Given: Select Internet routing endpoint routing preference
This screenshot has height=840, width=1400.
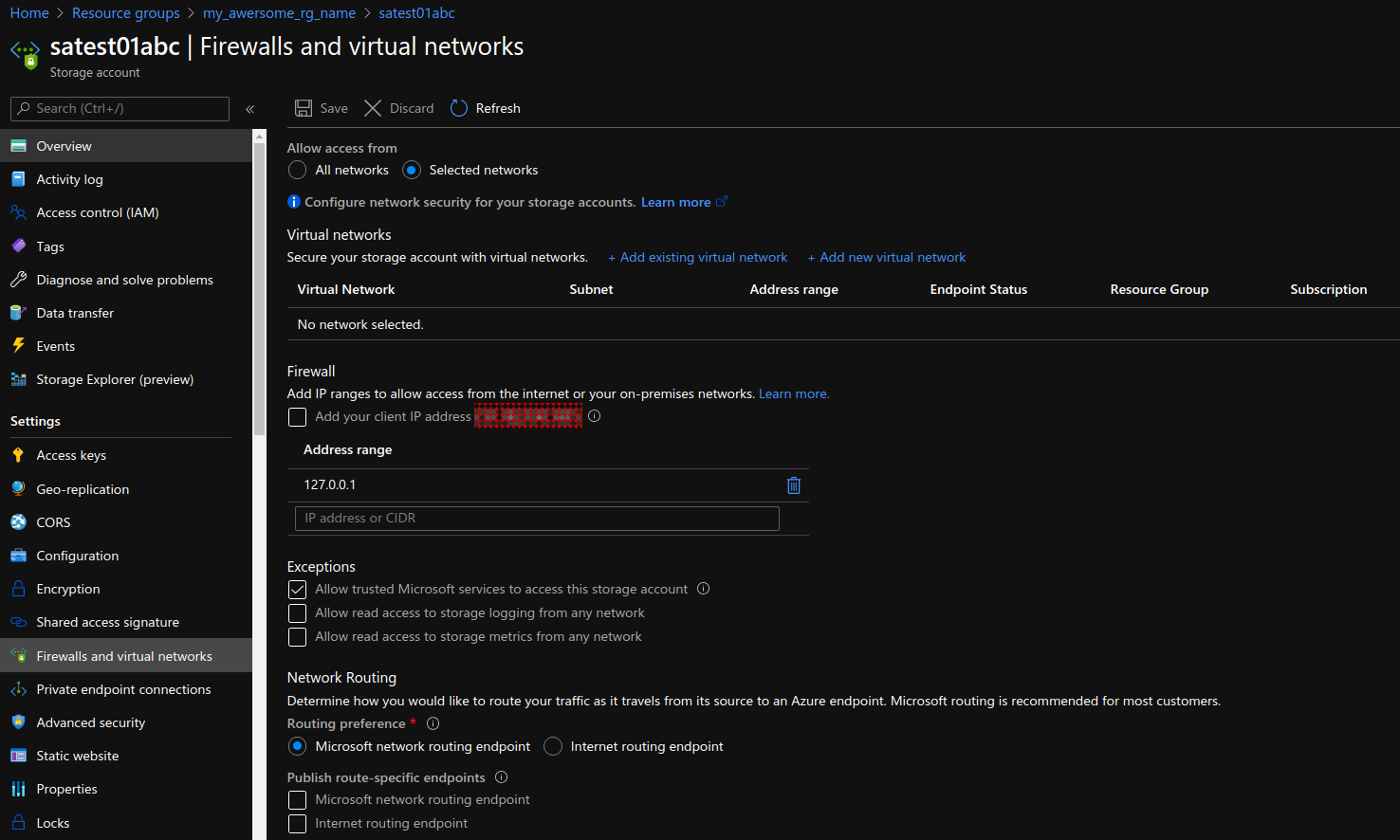Looking at the screenshot, I should coord(553,746).
